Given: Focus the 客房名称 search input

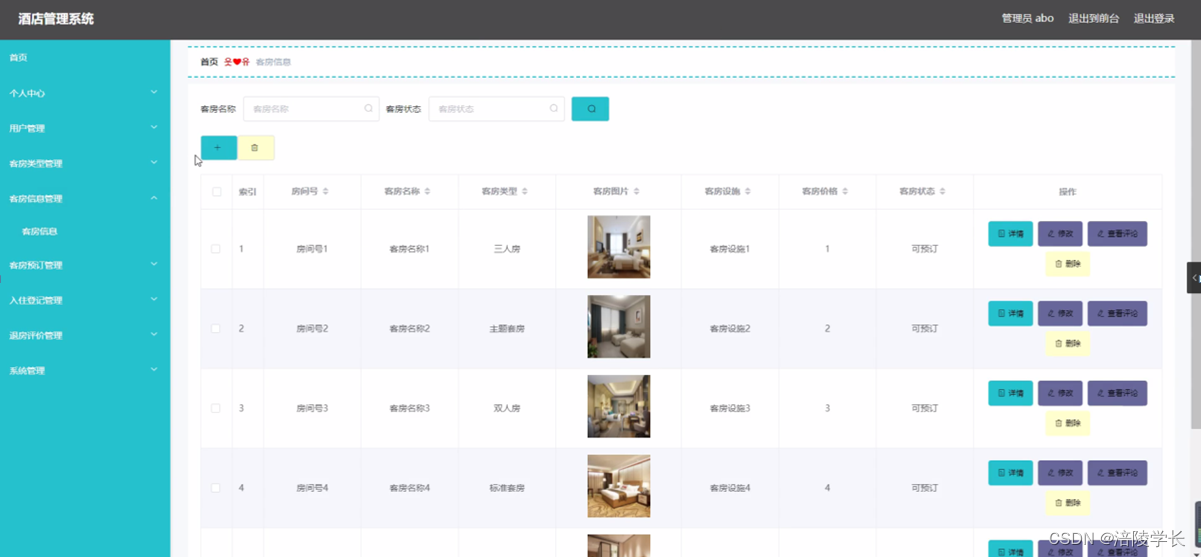Looking at the screenshot, I should pos(311,108).
